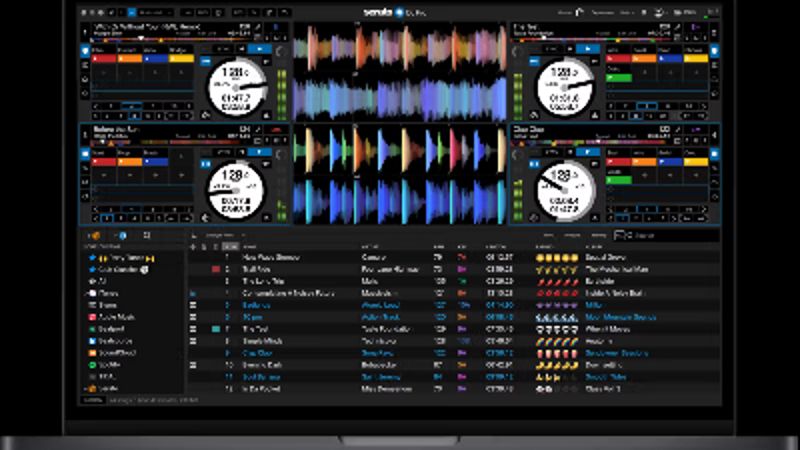The image size is (800, 450).
Task: Click eject icon on the top-left deck
Action: [x=266, y=116]
